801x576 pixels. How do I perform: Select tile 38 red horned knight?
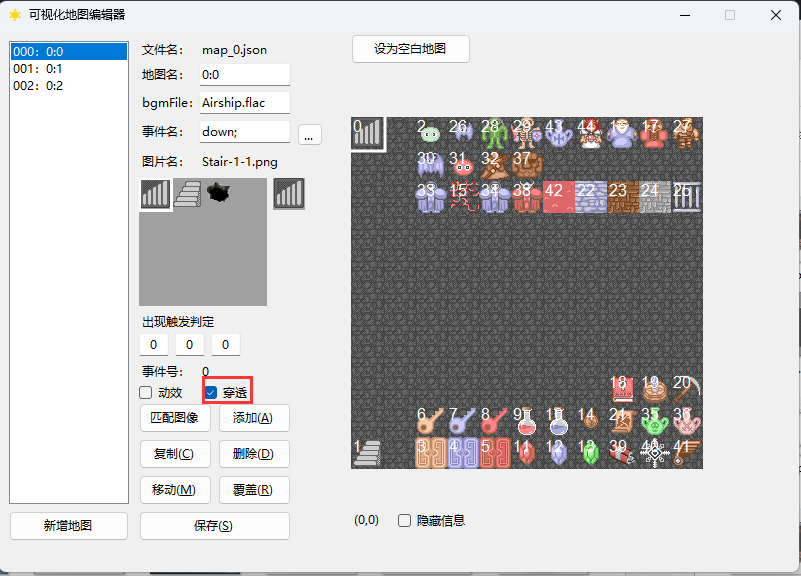click(527, 197)
